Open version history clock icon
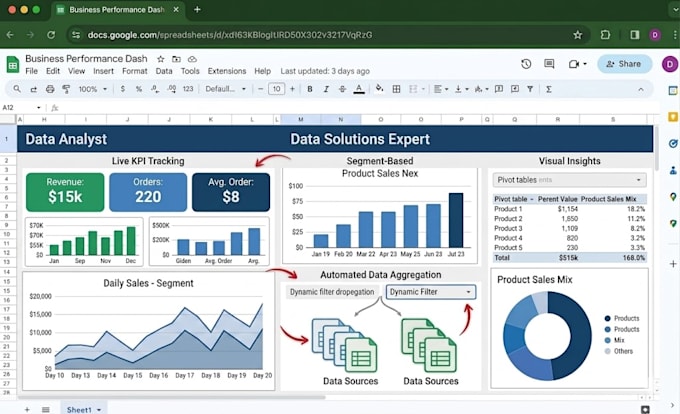680x414 pixels. coord(526,64)
